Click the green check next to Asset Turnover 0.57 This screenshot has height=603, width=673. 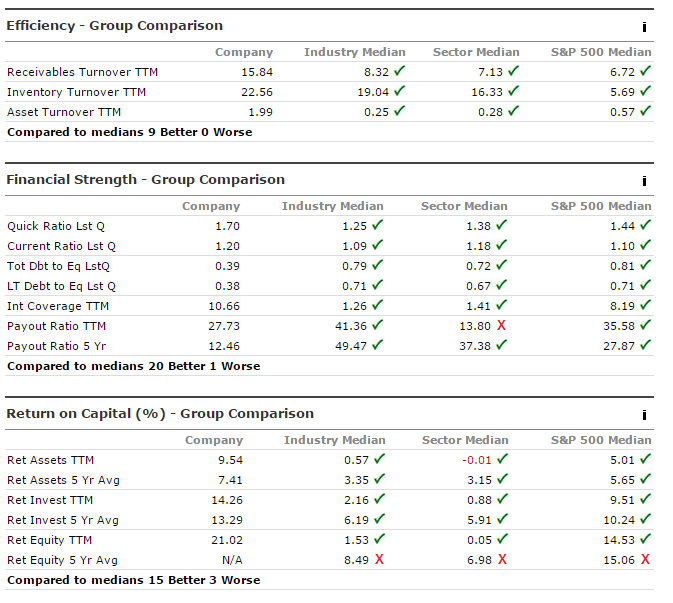click(645, 112)
